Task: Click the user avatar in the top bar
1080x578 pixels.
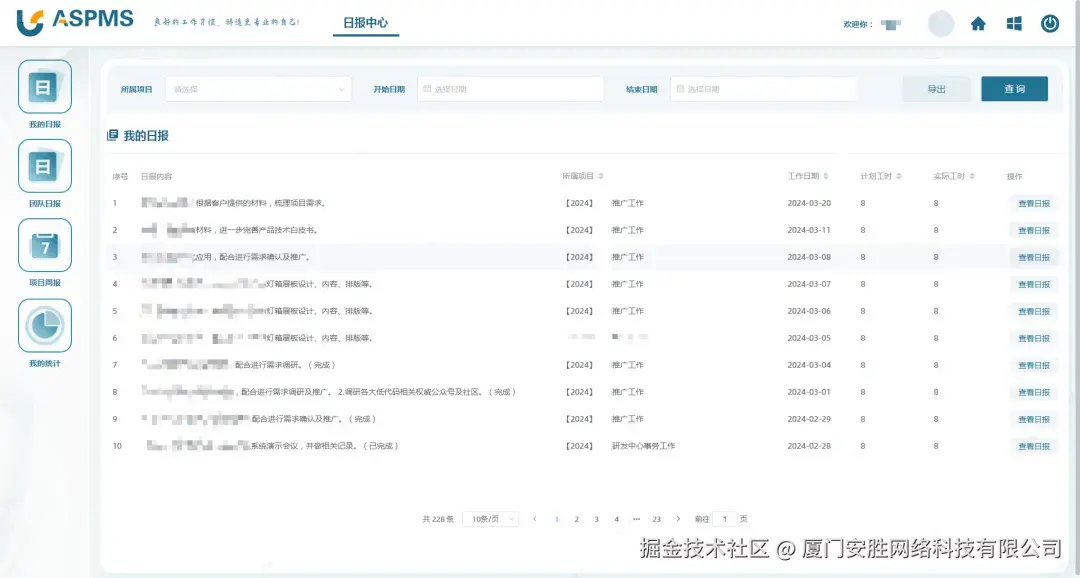Action: 940,22
